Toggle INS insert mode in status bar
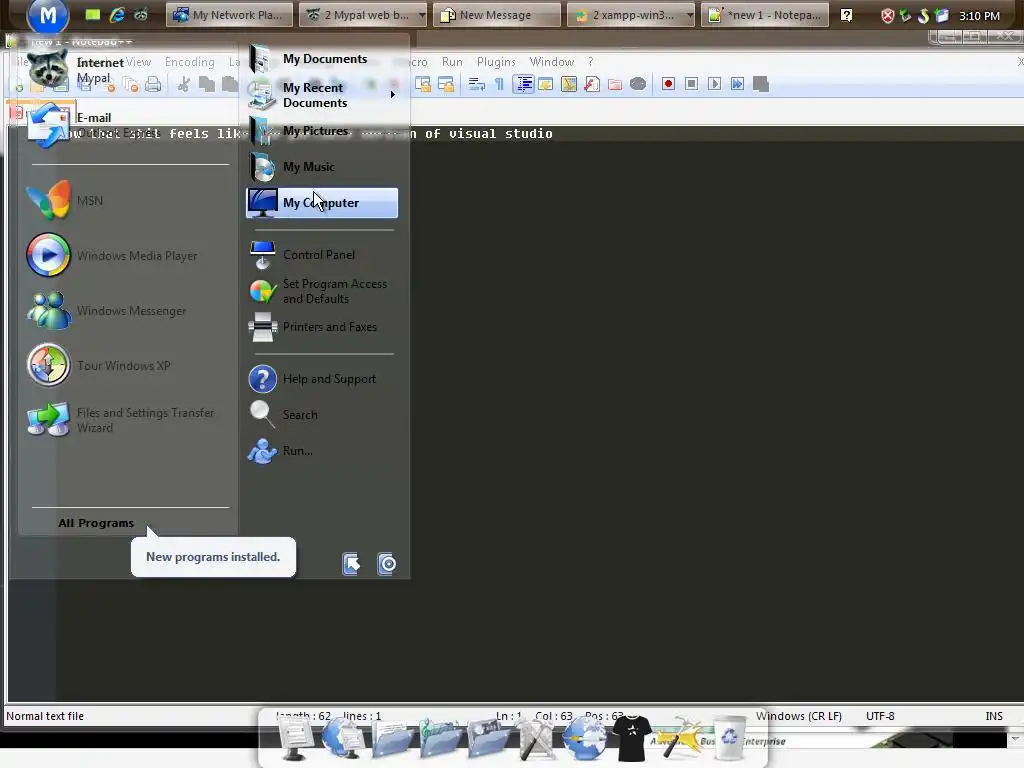Image resolution: width=1024 pixels, height=768 pixels. pyautogui.click(x=994, y=716)
